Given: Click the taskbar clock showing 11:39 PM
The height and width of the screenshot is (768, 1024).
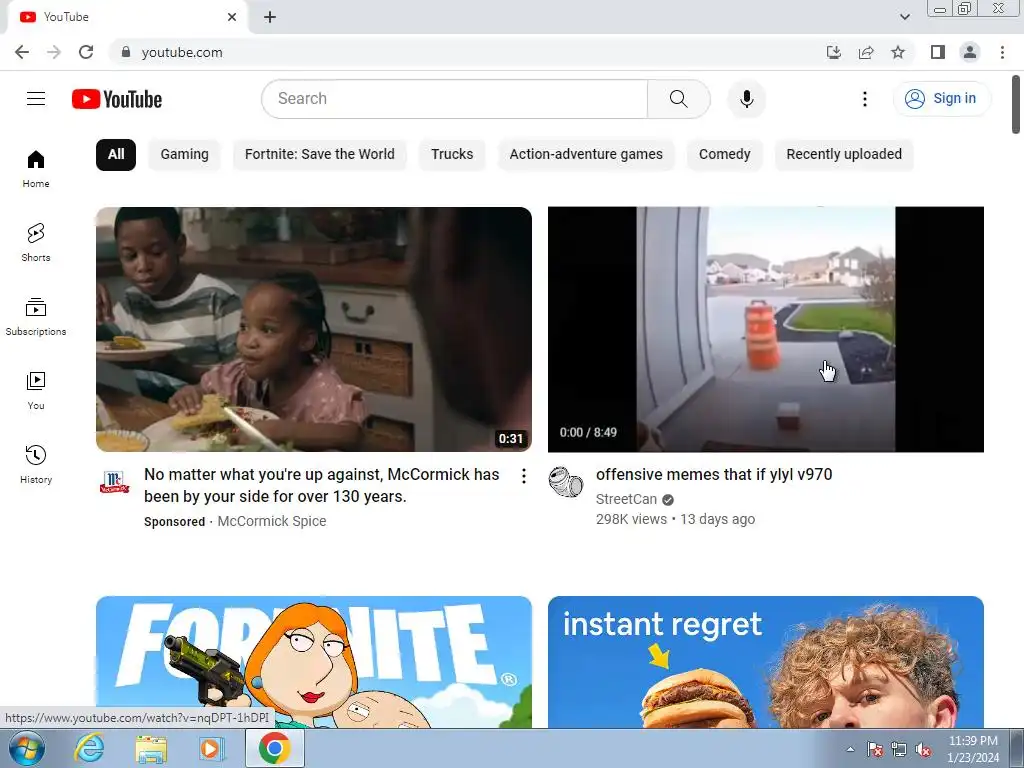Looking at the screenshot, I should click(x=973, y=749).
